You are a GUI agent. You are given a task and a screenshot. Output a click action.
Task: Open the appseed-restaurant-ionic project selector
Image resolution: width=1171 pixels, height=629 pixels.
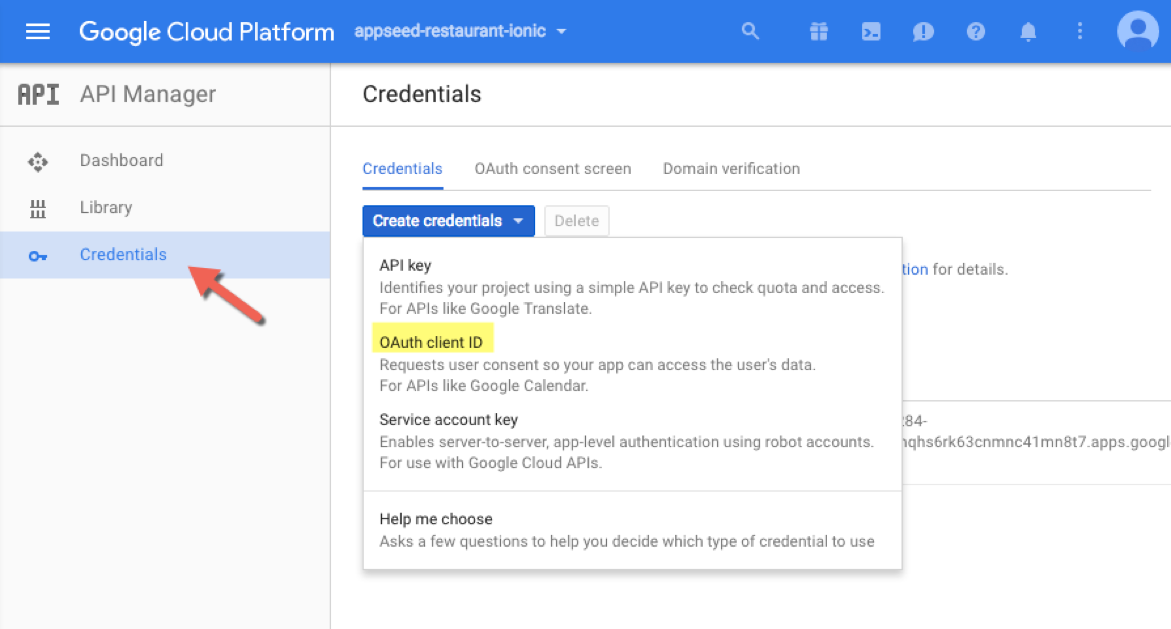tap(459, 31)
